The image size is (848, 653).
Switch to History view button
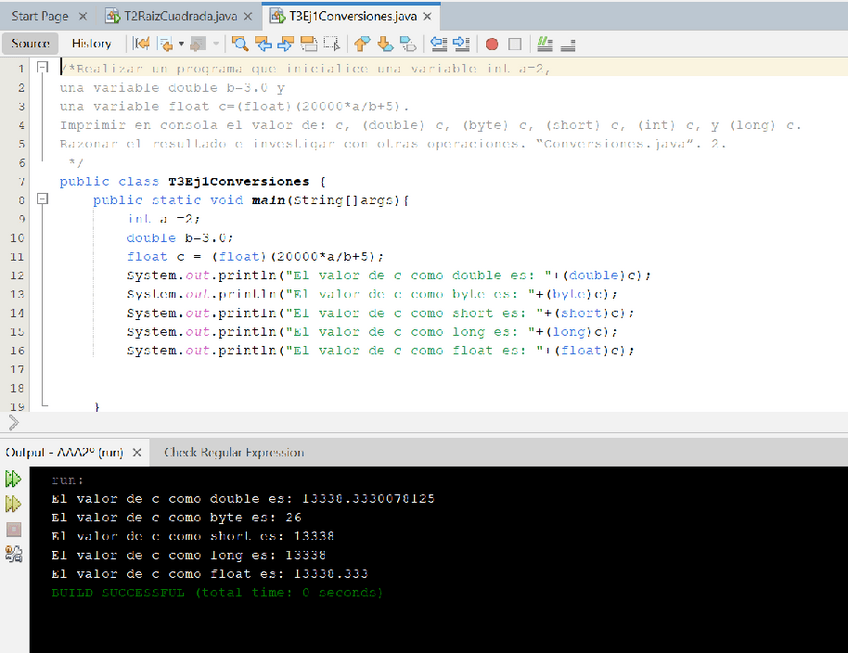click(x=91, y=44)
